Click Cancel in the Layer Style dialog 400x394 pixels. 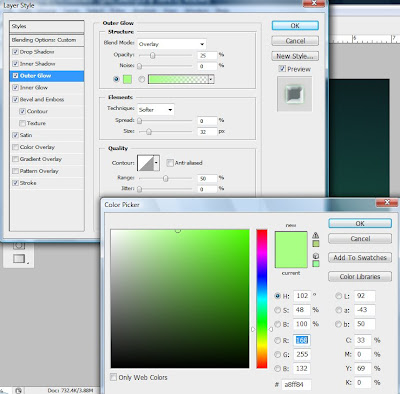[x=295, y=41]
